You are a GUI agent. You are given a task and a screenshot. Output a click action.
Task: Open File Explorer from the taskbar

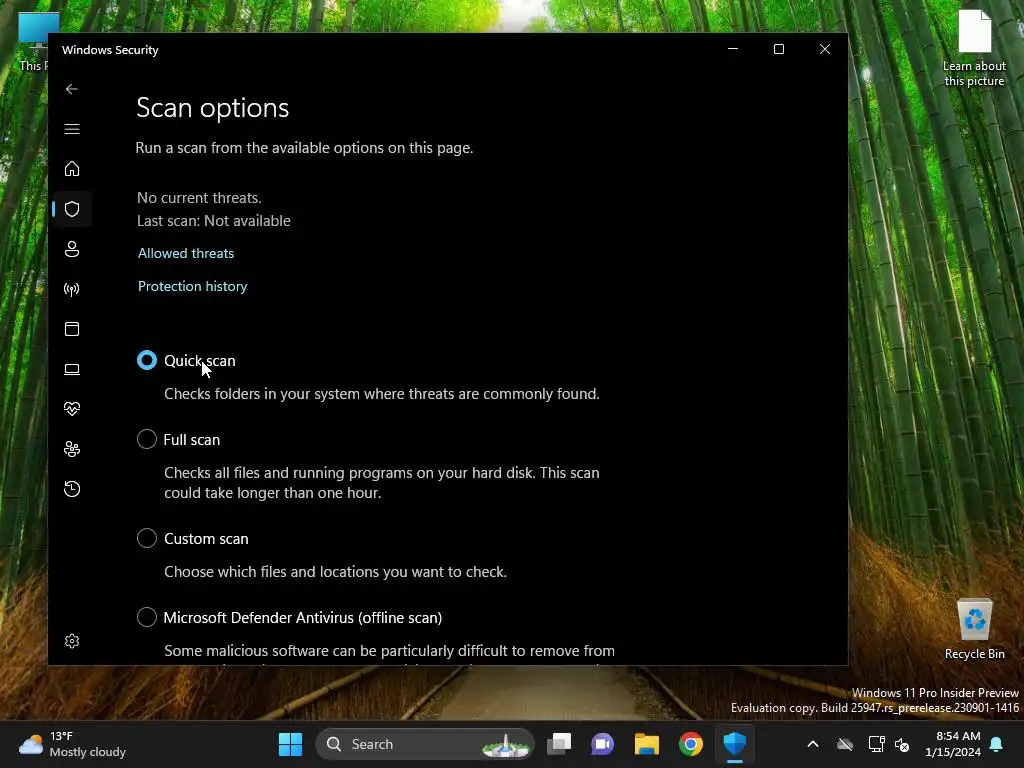point(647,744)
